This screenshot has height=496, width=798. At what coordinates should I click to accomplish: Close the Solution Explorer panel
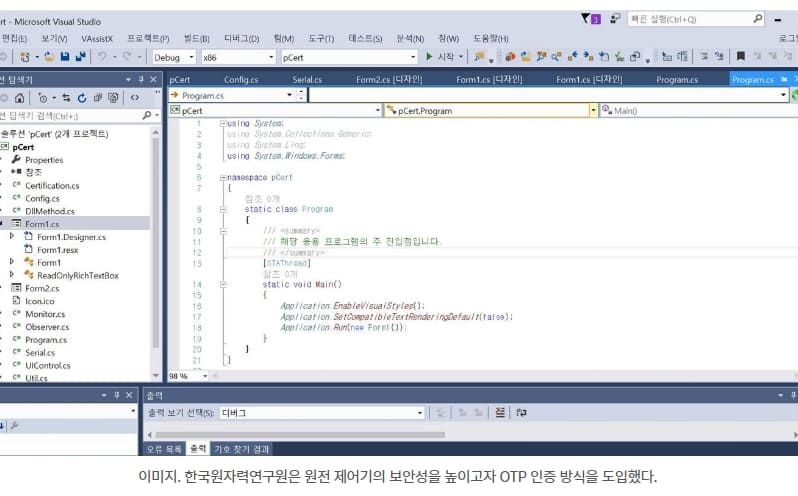(153, 79)
